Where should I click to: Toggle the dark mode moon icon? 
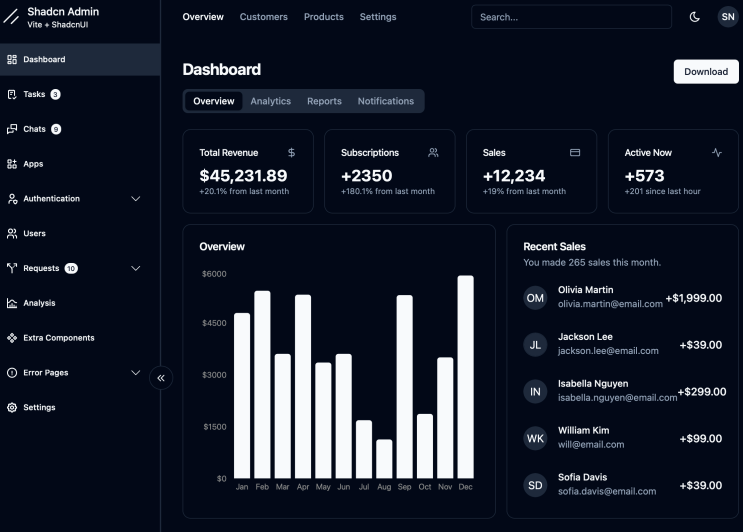(x=694, y=17)
